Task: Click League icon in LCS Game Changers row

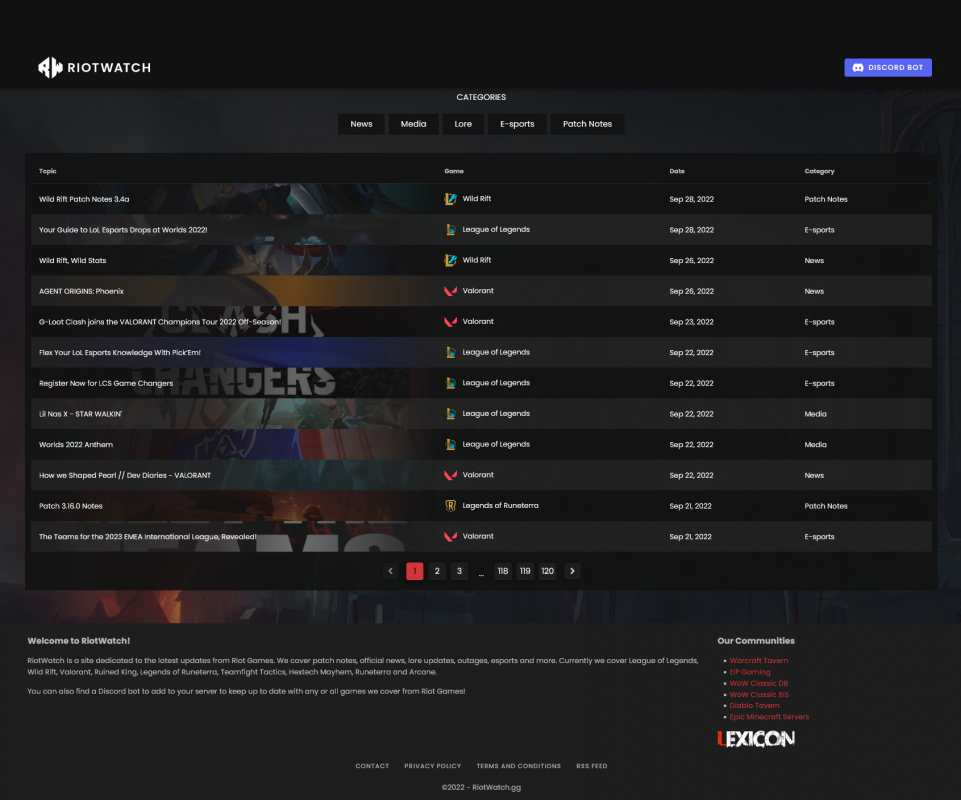Action: pos(450,383)
